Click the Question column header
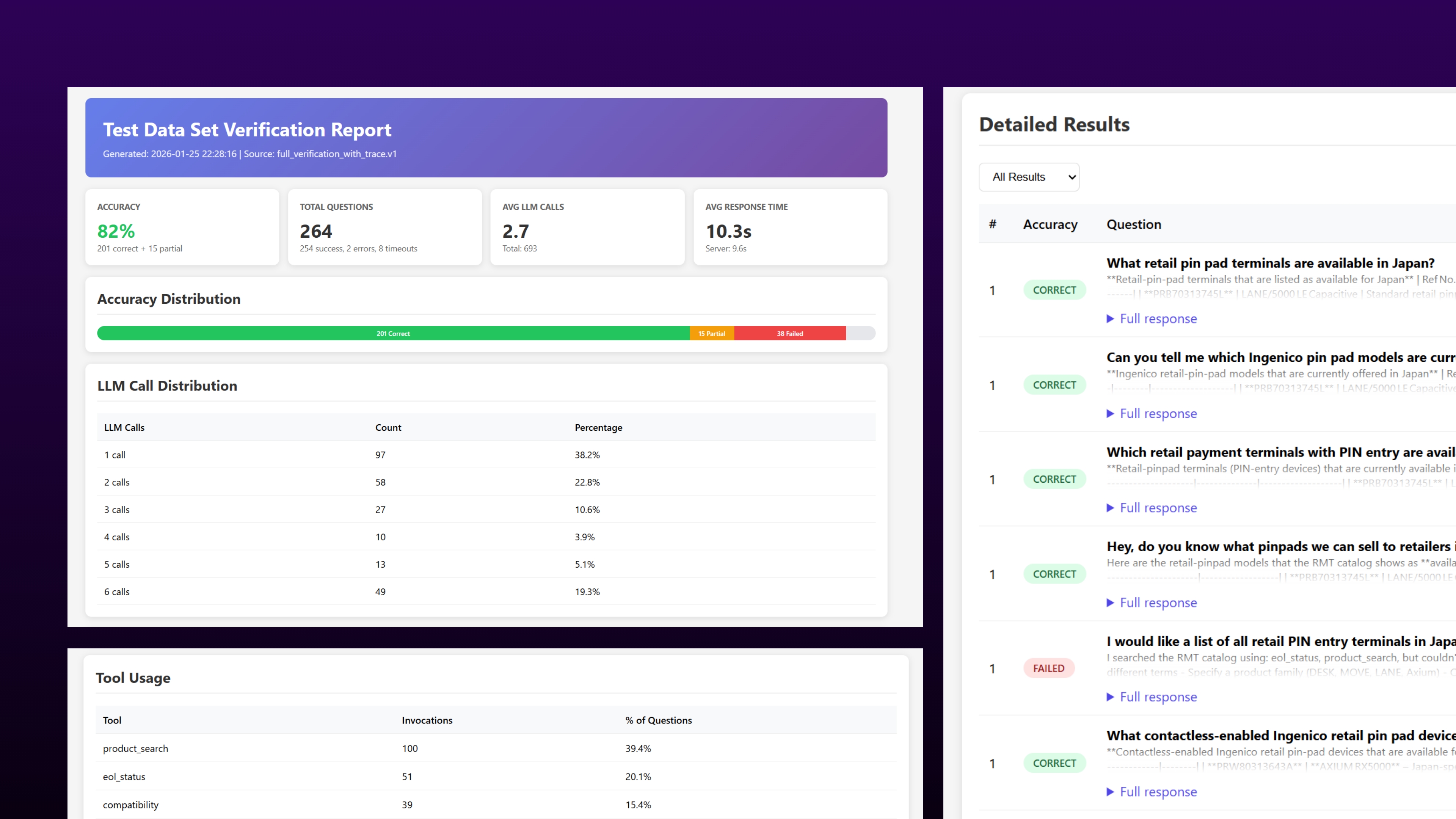 tap(1133, 224)
